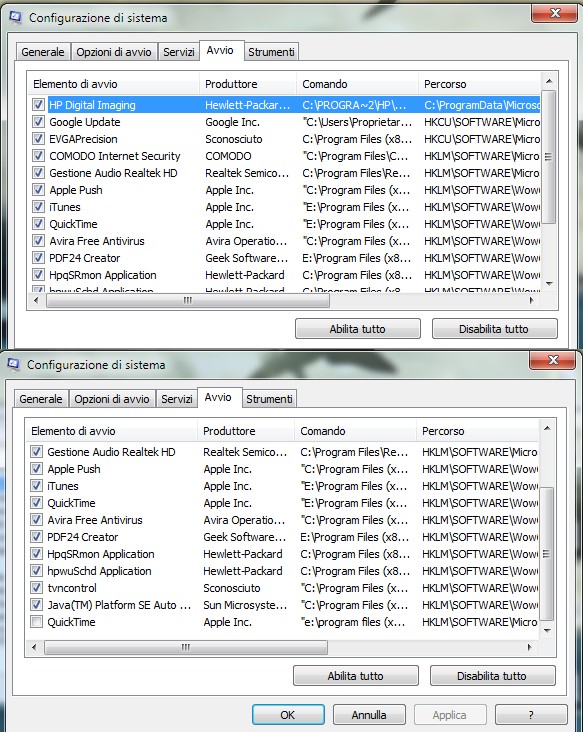
Task: Sort by Comando column in upper window
Action: tap(358, 84)
